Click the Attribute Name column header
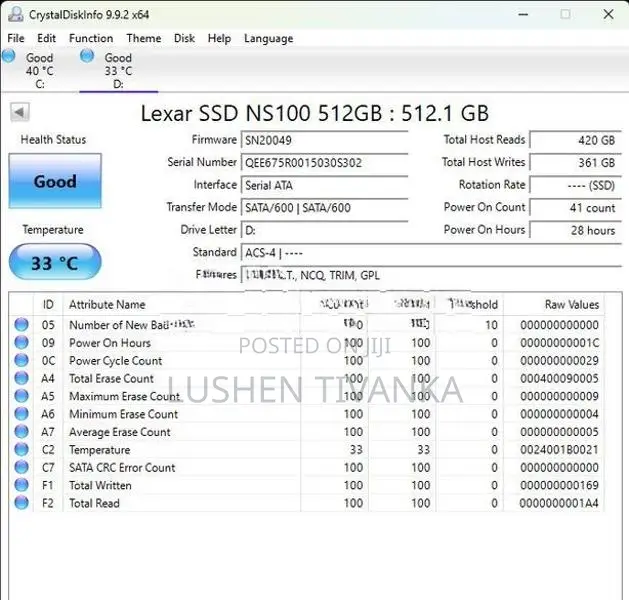Image resolution: width=629 pixels, height=600 pixels. point(181,304)
